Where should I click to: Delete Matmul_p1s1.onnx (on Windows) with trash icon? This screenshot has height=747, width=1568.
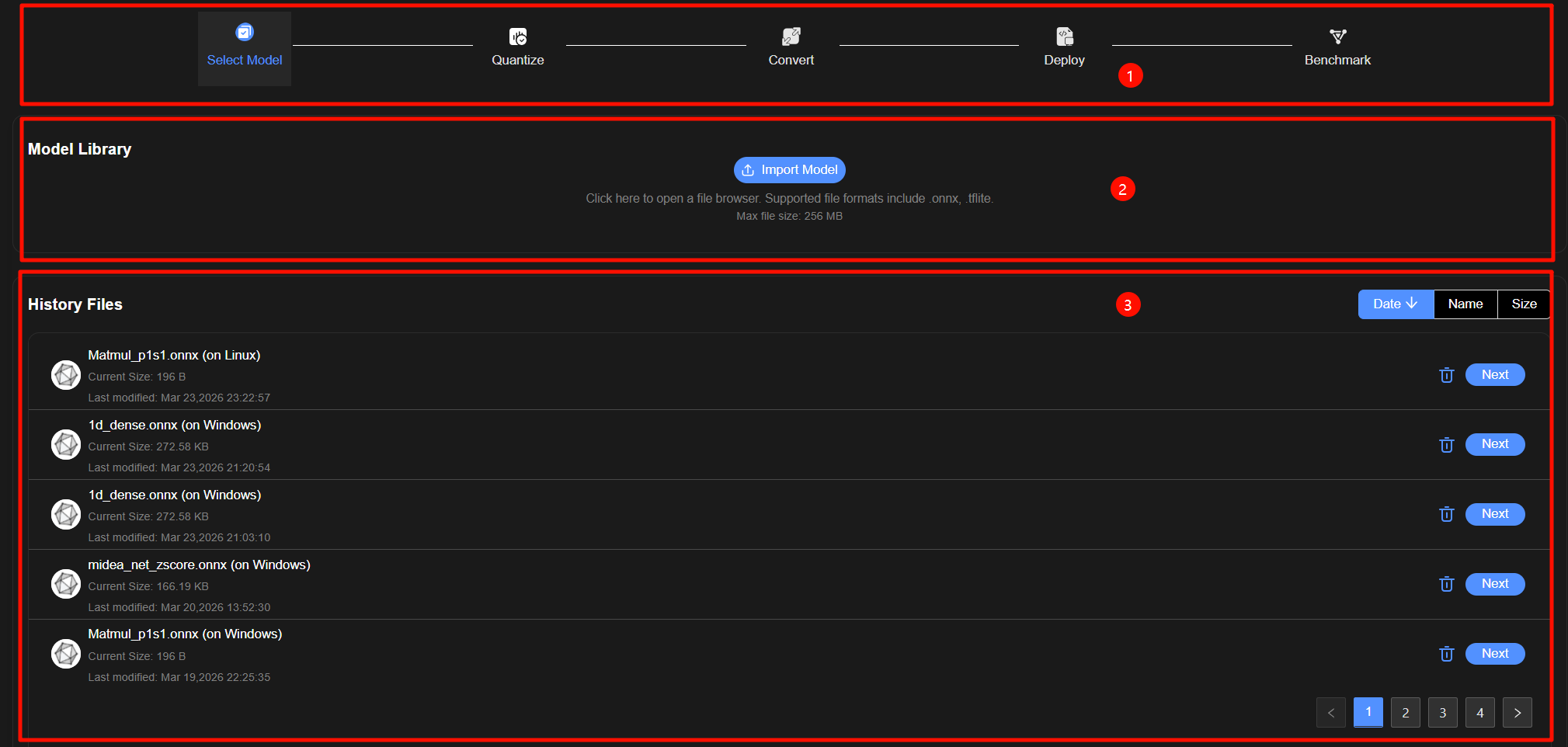[x=1446, y=654]
